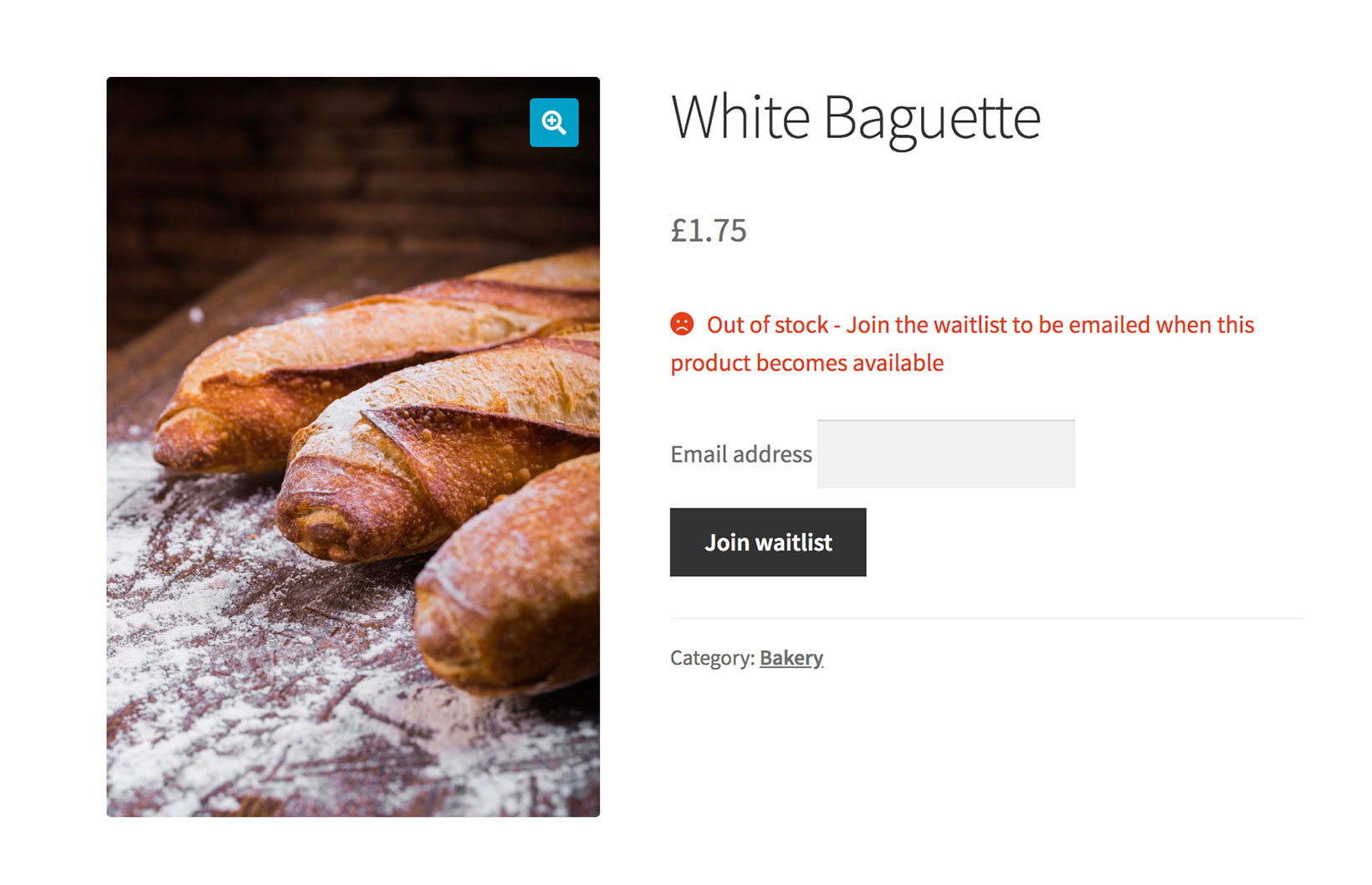Click the 'Out of stock' red text
Screen dimensions: 1372x885
click(x=767, y=325)
